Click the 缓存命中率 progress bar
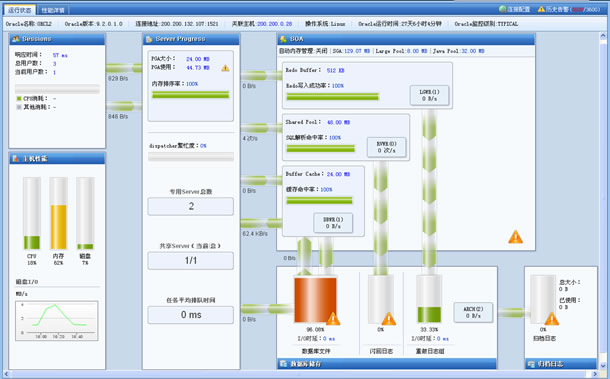The width and height of the screenshot is (610, 379). point(319,200)
